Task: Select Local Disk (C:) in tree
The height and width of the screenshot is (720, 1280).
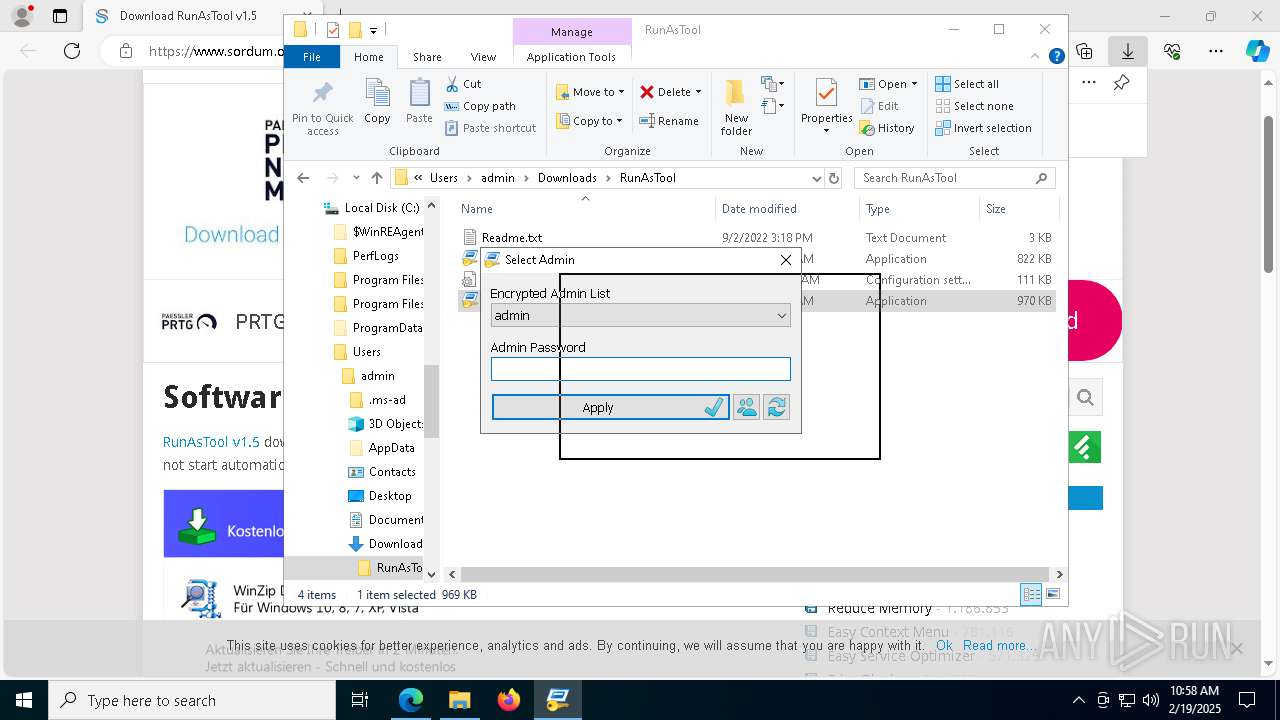Action: coord(381,208)
